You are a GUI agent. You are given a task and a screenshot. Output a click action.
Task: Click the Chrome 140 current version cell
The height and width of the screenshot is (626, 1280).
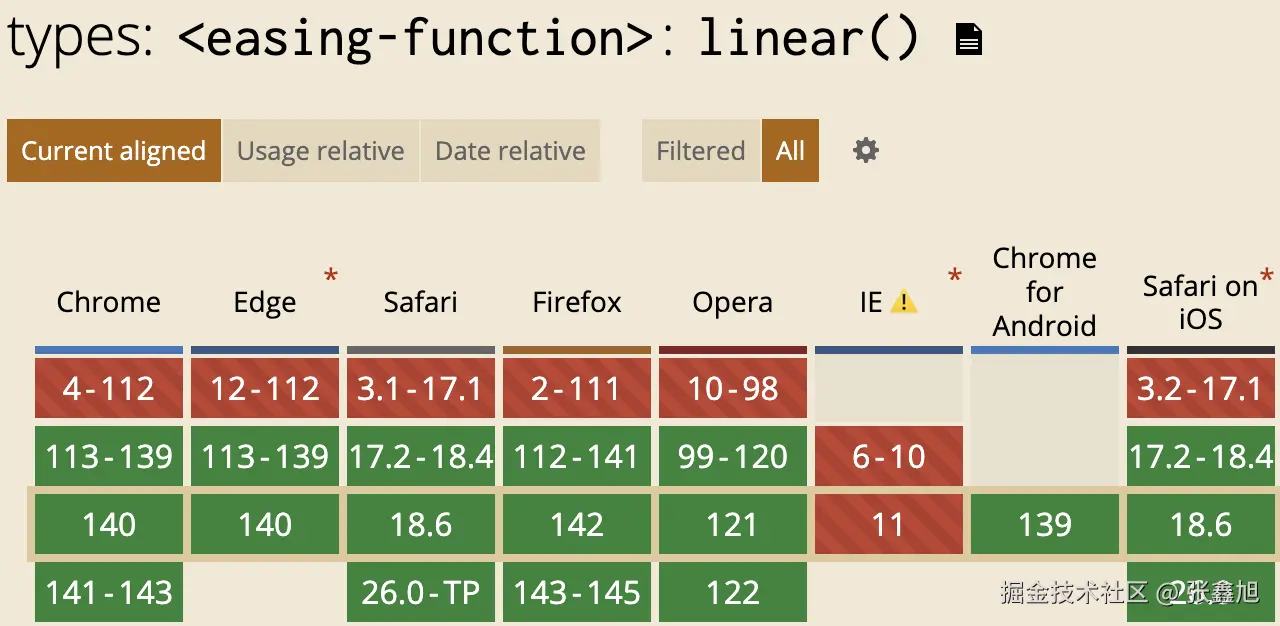point(109,524)
